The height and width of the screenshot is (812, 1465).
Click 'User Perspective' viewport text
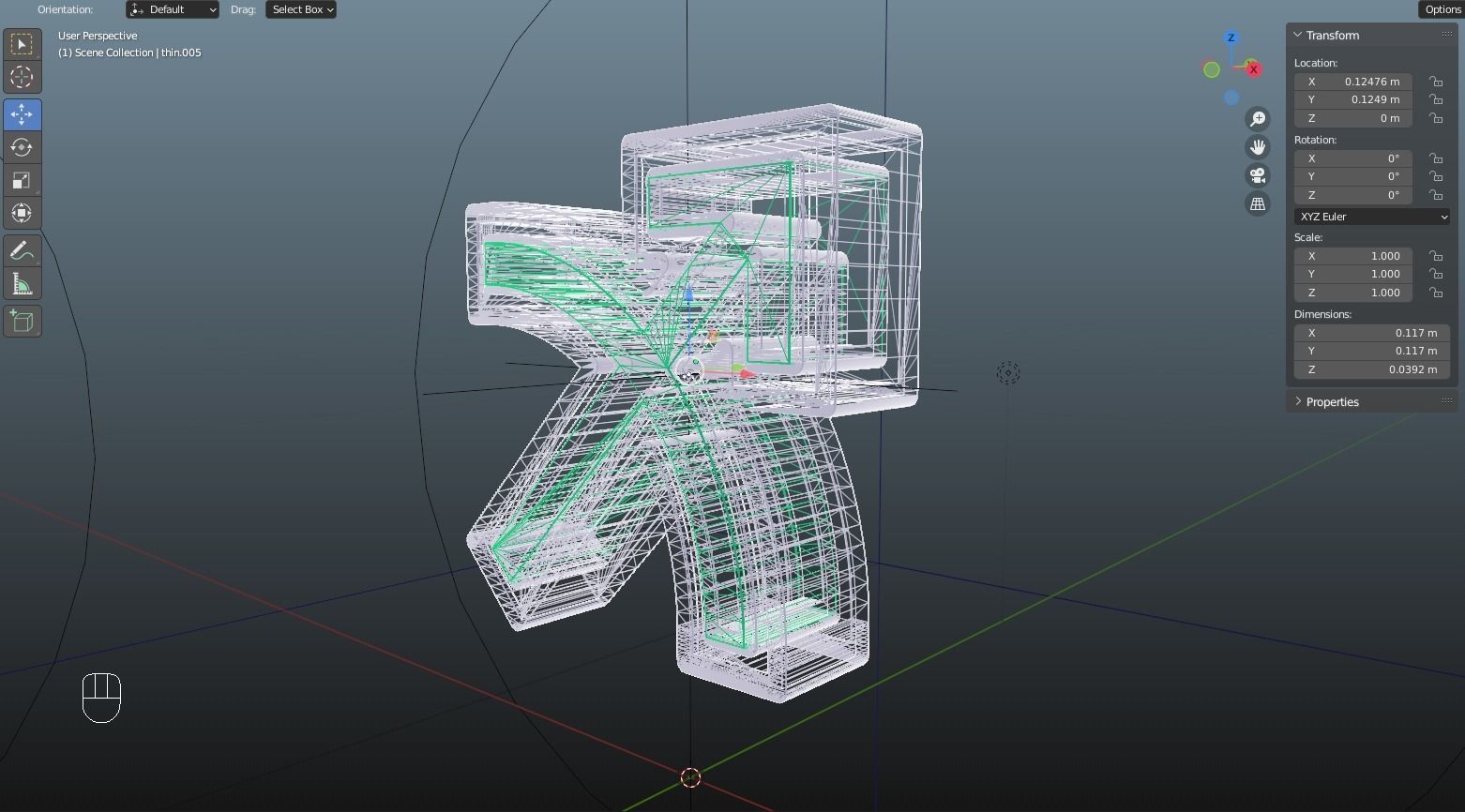[98, 36]
